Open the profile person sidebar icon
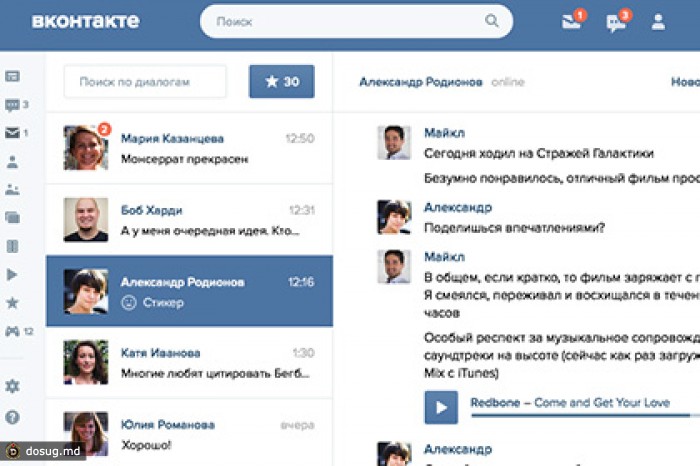 [12, 162]
